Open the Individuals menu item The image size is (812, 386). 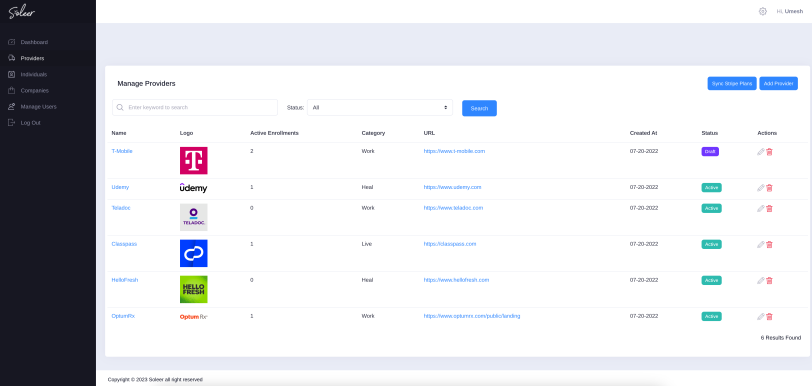coord(34,74)
